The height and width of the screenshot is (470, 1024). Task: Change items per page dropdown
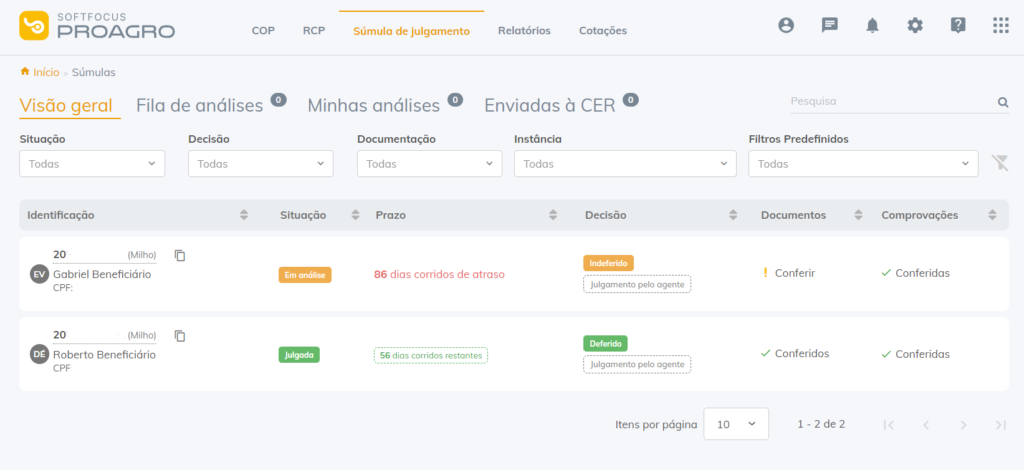(736, 424)
